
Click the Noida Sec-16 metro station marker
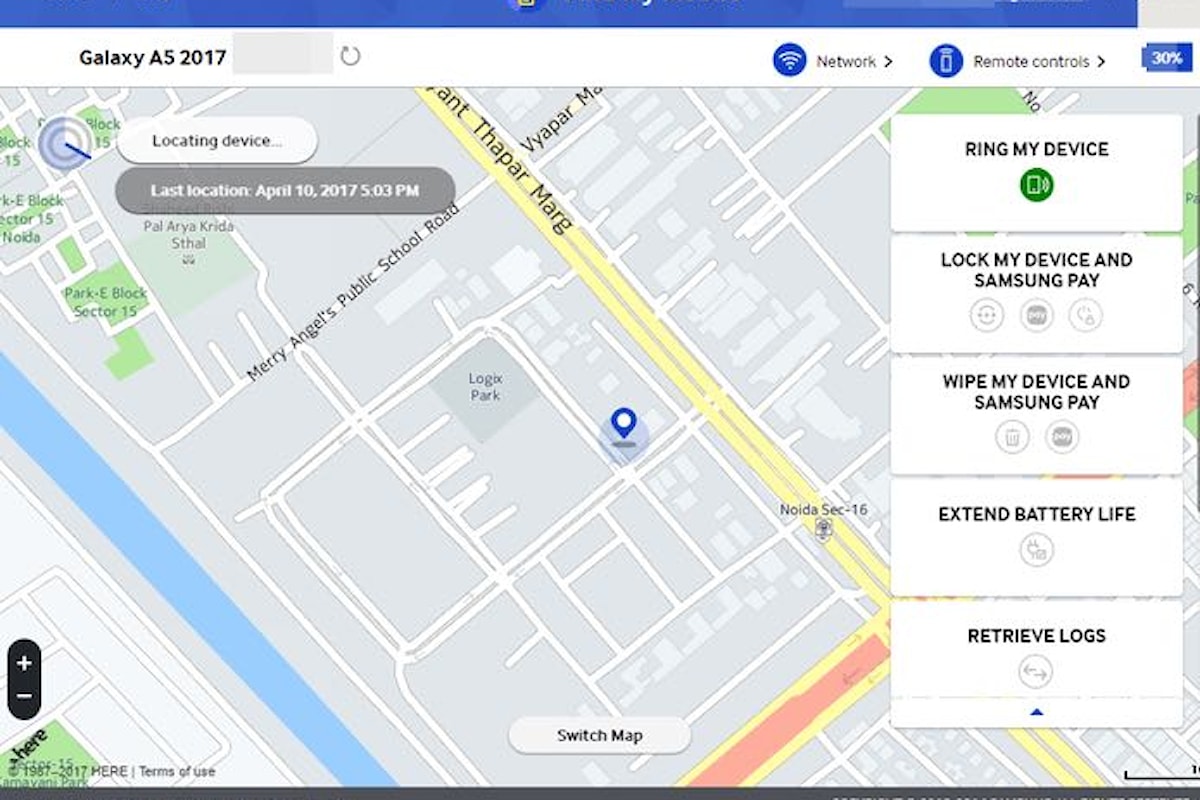(823, 530)
